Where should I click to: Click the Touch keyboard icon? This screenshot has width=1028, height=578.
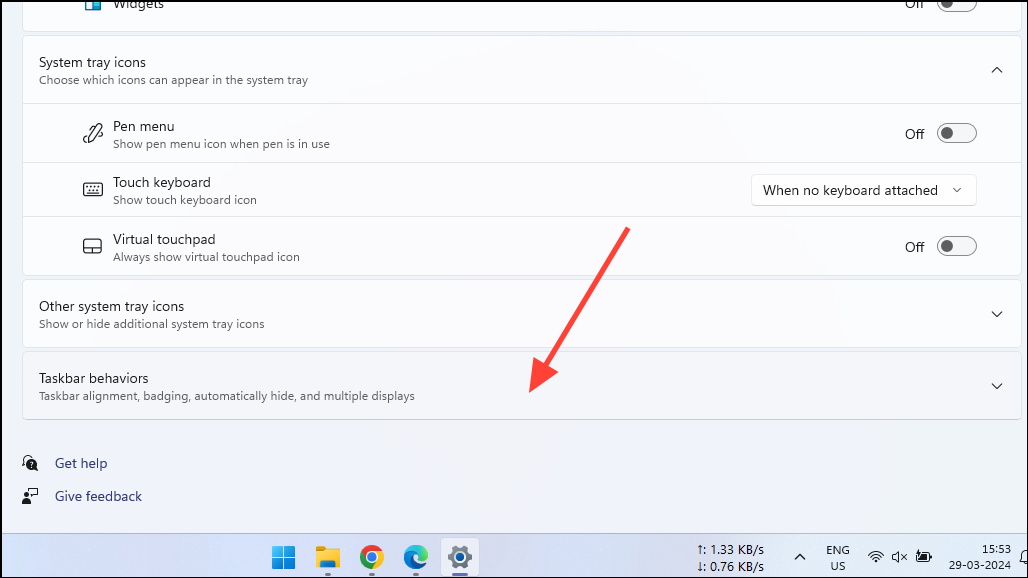tap(93, 189)
